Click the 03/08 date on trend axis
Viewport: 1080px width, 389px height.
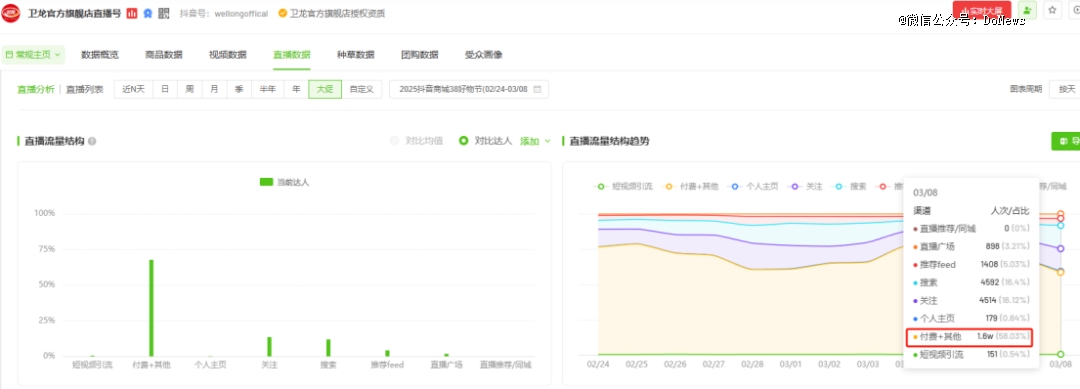click(1060, 364)
